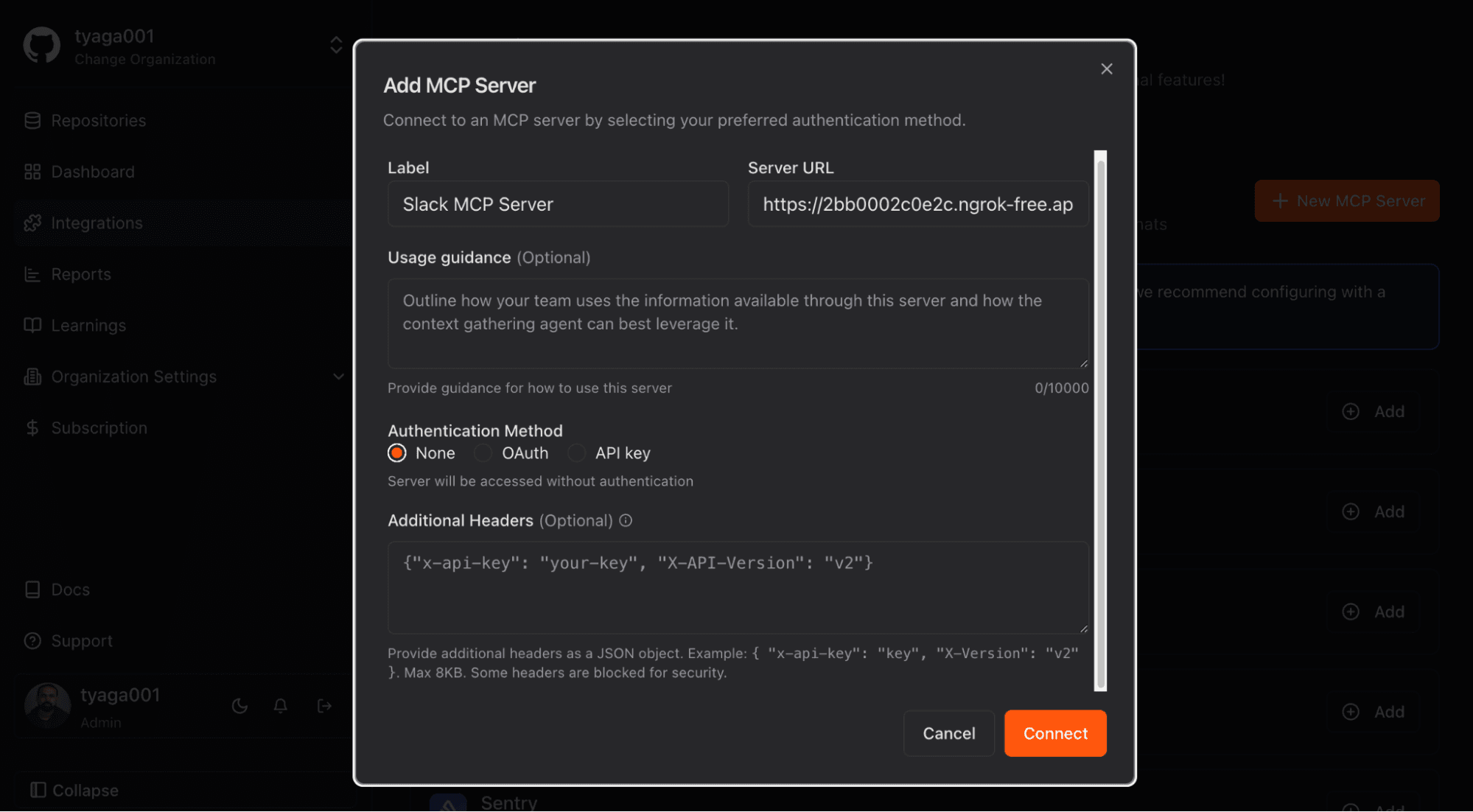
Task: Click the info icon beside Additional Headers
Action: pyautogui.click(x=626, y=521)
